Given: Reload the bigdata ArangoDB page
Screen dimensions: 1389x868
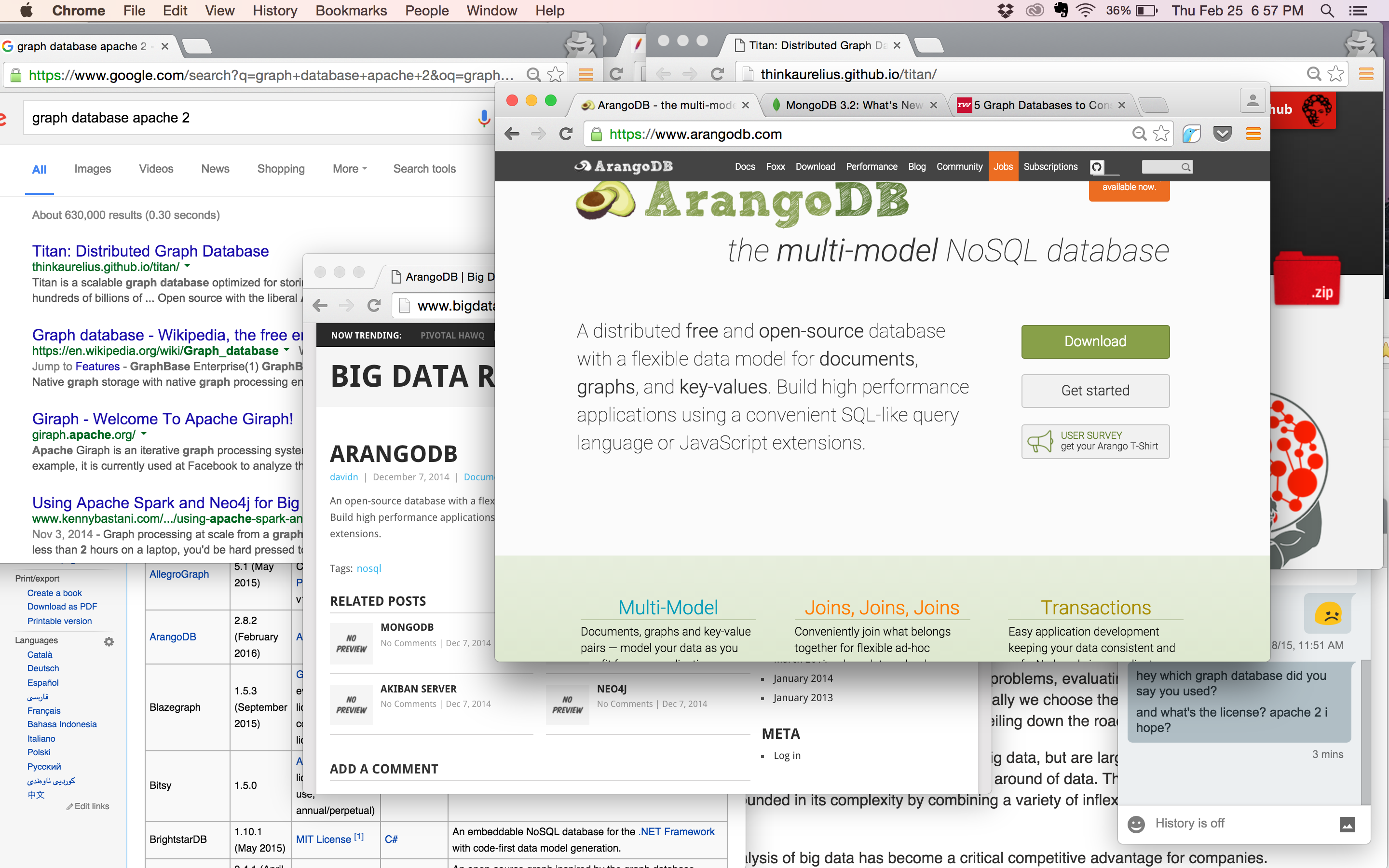Looking at the screenshot, I should click(x=374, y=306).
